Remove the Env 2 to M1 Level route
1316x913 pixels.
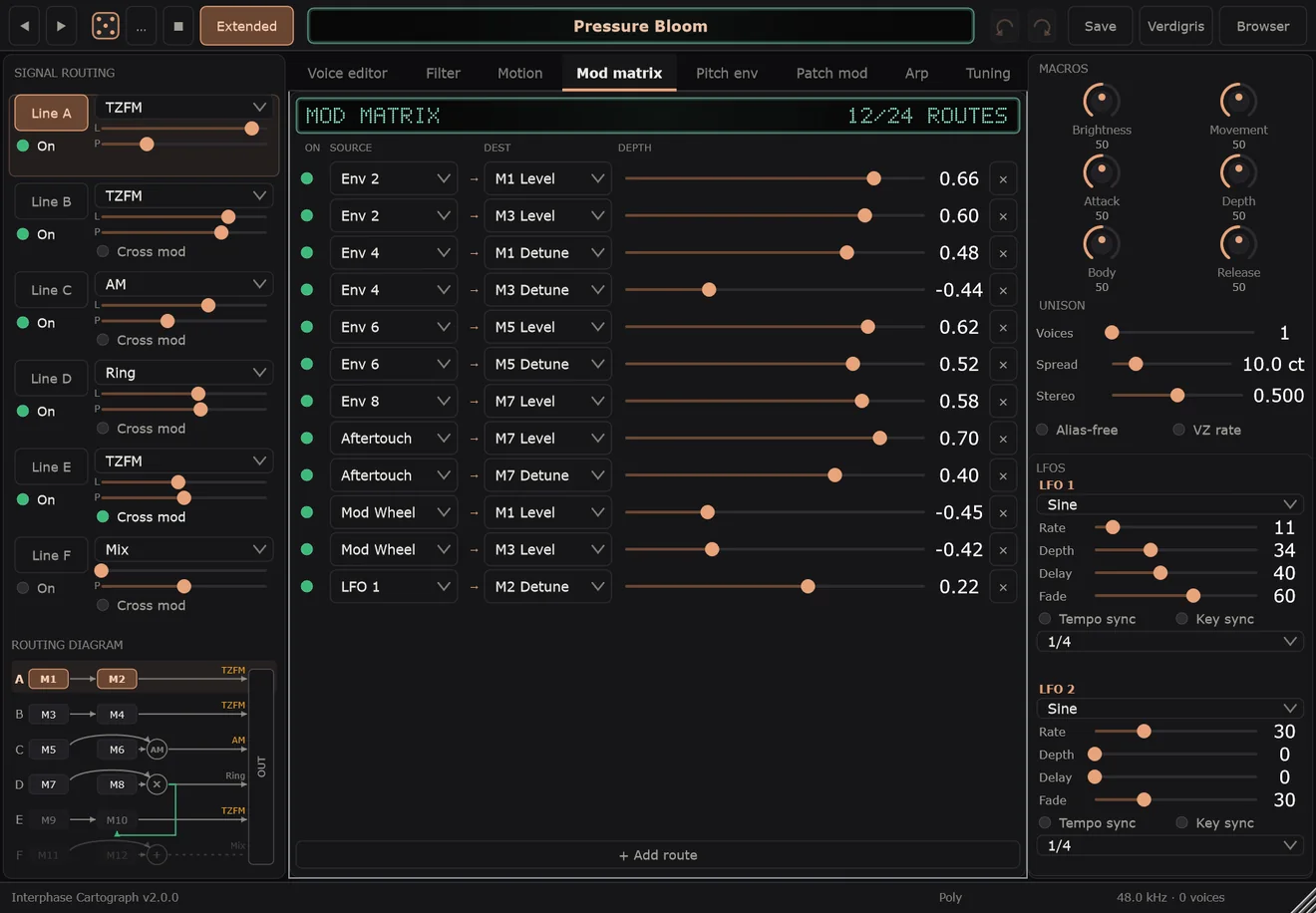tap(1003, 179)
